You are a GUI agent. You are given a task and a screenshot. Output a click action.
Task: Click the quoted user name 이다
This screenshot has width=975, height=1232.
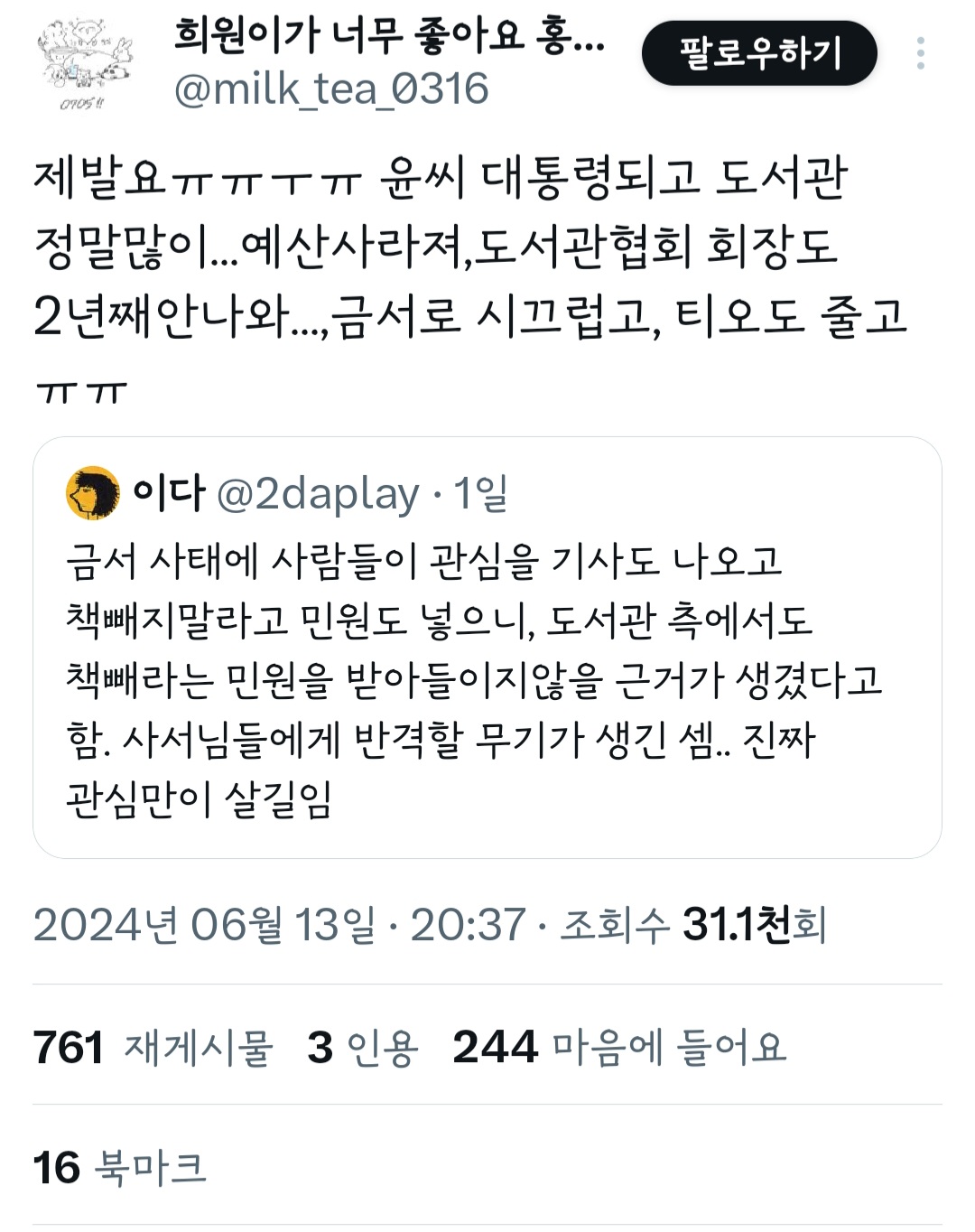pos(169,492)
